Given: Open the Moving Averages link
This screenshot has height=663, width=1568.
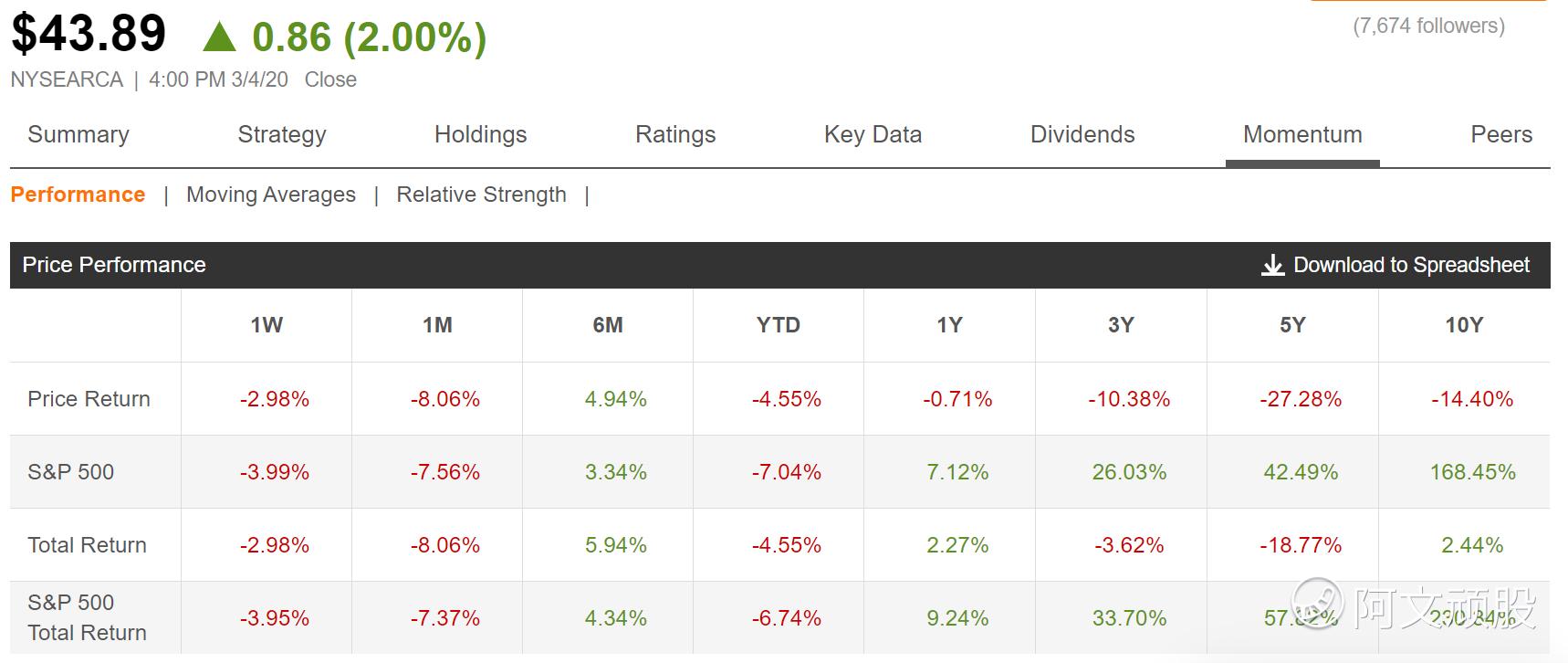Looking at the screenshot, I should coord(271,195).
